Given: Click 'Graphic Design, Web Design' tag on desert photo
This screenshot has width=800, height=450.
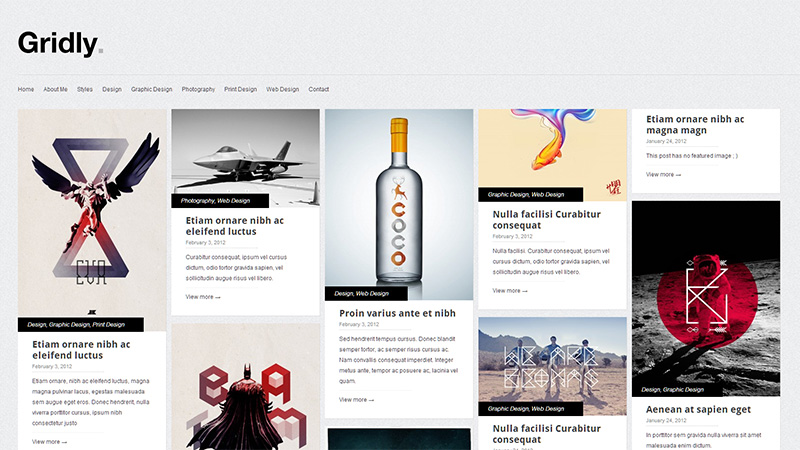Looking at the screenshot, I should [x=531, y=409].
